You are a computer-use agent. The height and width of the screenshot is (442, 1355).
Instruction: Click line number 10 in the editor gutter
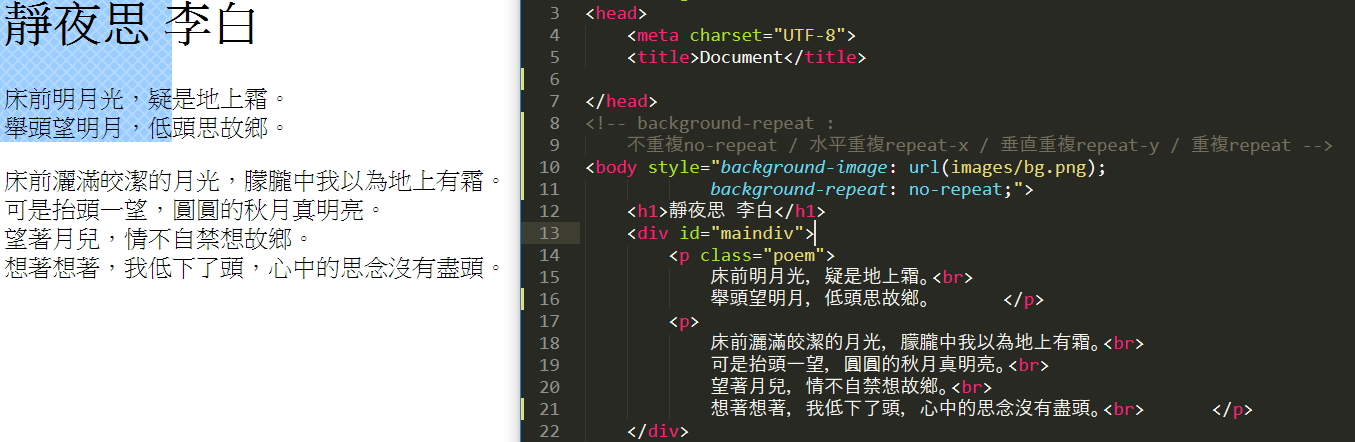pyautogui.click(x=549, y=167)
